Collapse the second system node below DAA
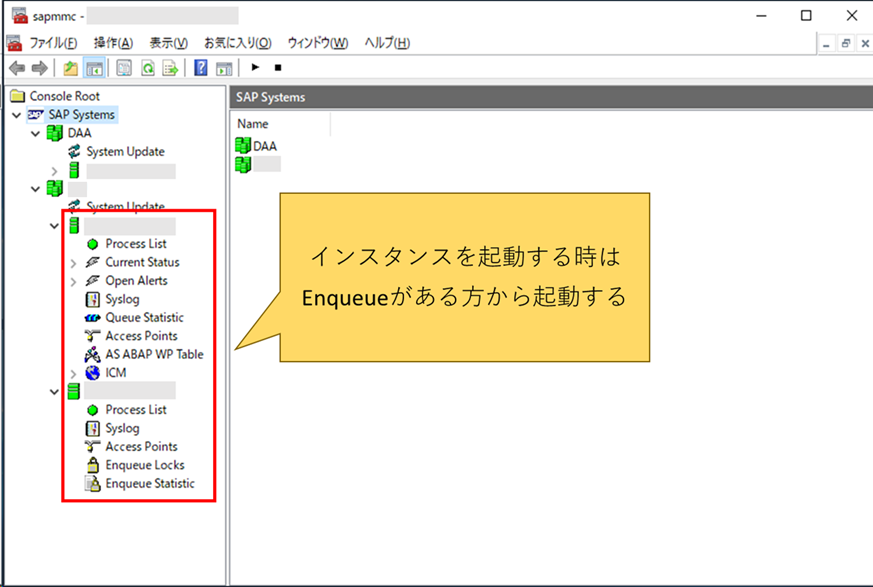Image resolution: width=873 pixels, height=587 pixels. coord(36,189)
